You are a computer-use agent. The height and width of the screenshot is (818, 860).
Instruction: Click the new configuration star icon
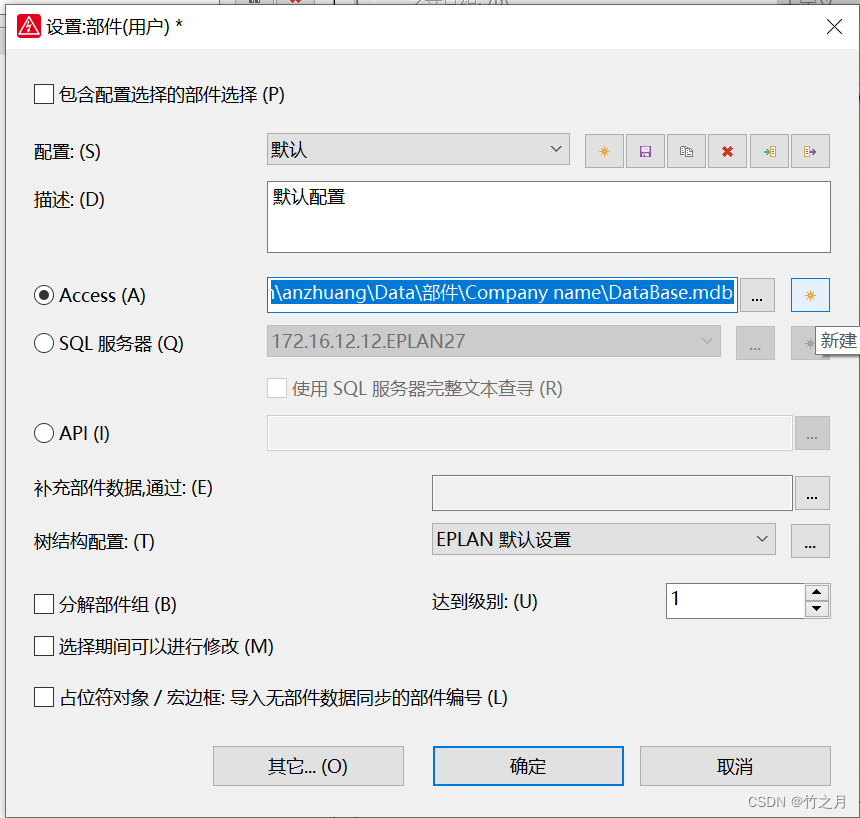[x=604, y=151]
